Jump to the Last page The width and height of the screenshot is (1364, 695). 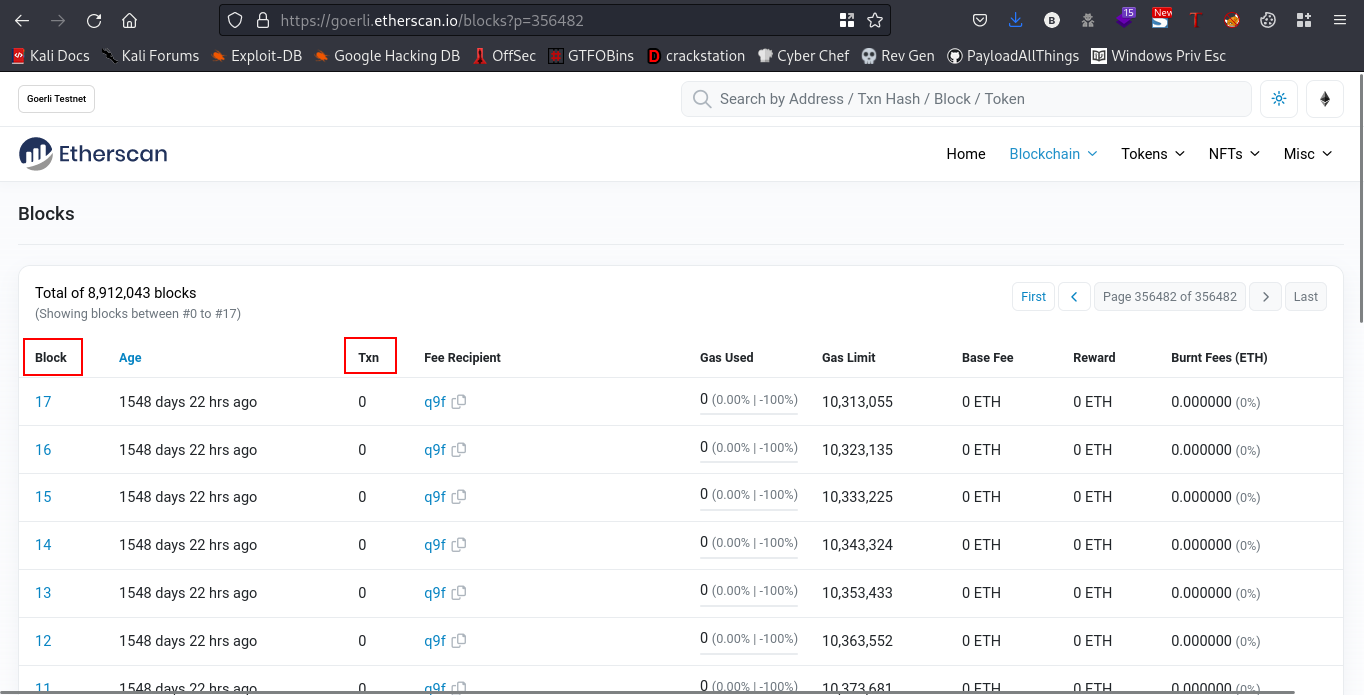pyautogui.click(x=1306, y=297)
